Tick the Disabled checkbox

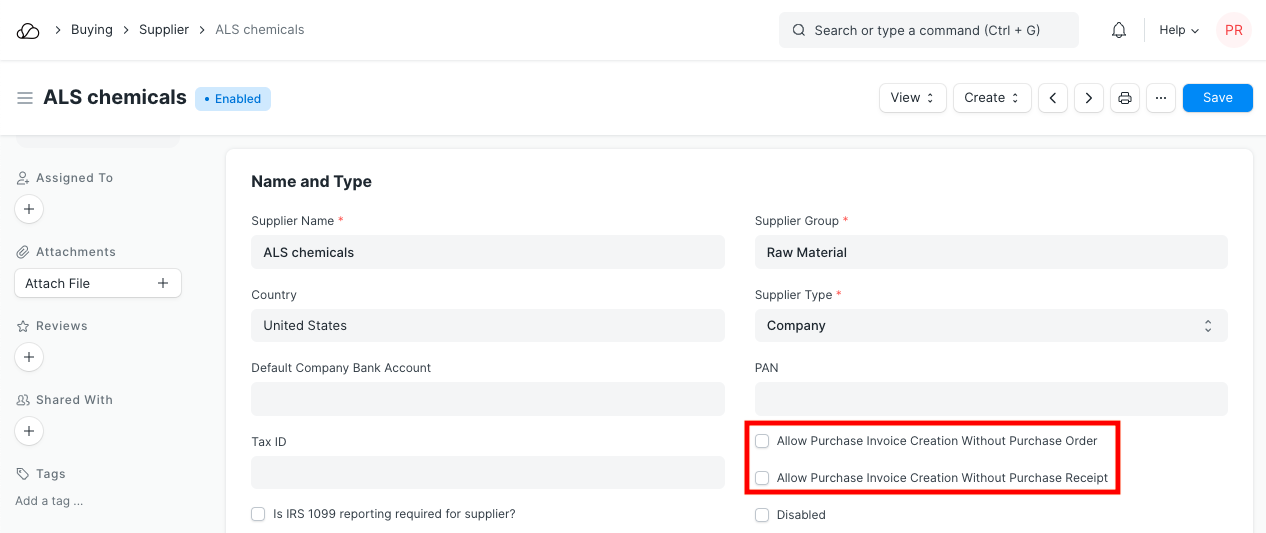point(762,515)
